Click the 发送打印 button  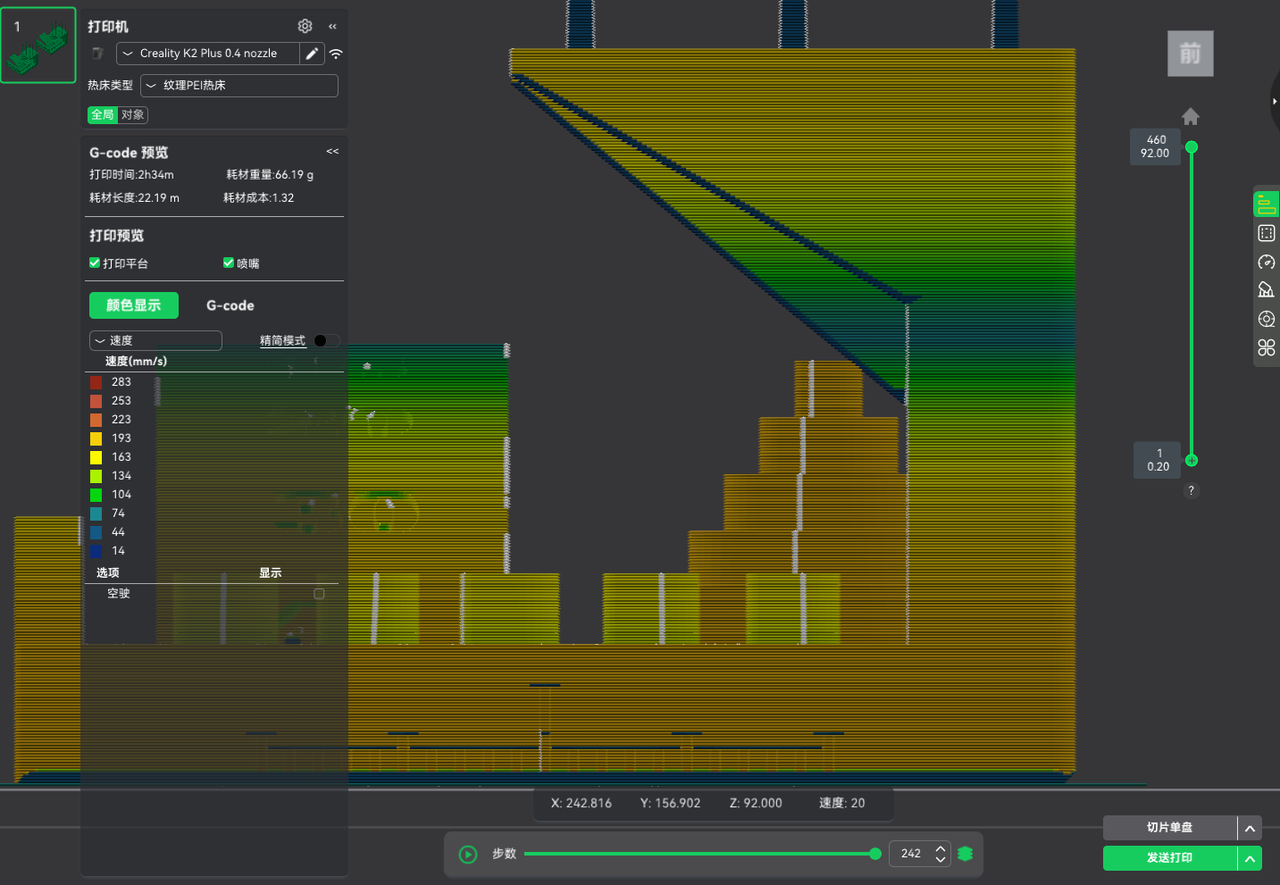pyautogui.click(x=1169, y=858)
